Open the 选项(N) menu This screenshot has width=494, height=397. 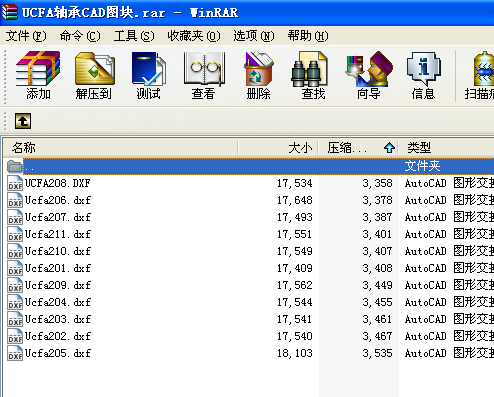pos(254,36)
